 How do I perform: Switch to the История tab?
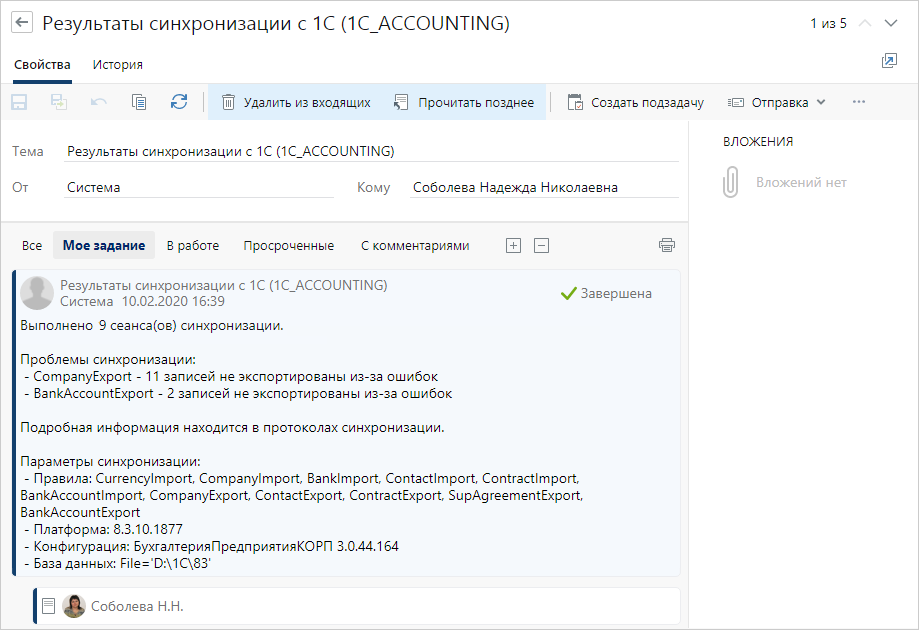coord(117,64)
